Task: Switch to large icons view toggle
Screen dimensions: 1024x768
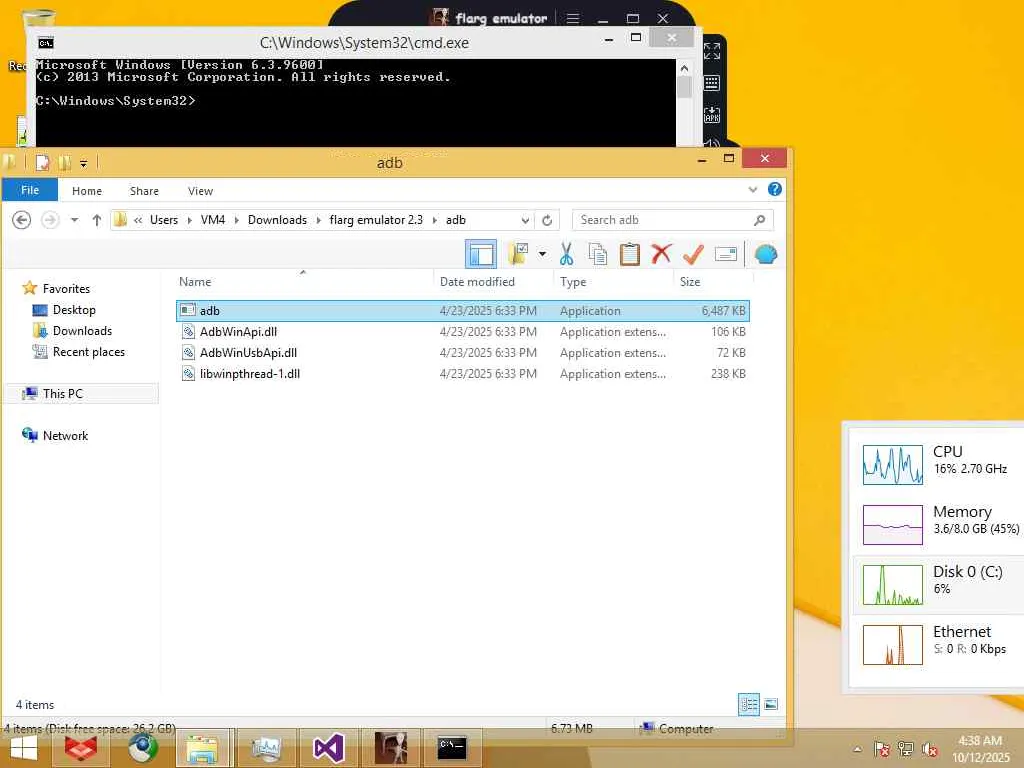Action: point(771,704)
